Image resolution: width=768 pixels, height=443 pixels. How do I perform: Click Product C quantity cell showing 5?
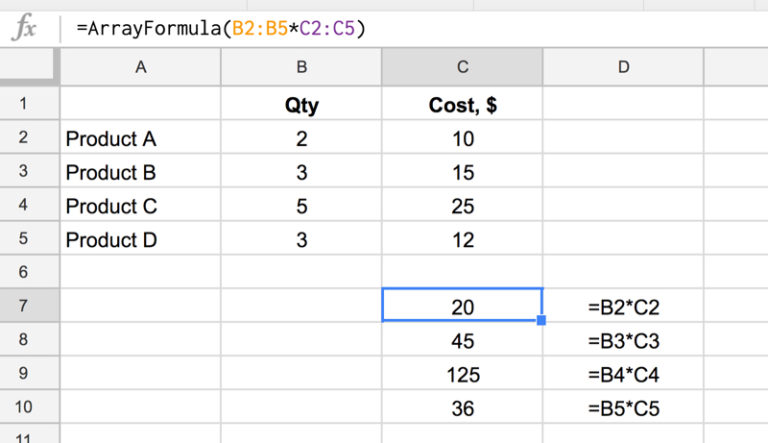(301, 206)
